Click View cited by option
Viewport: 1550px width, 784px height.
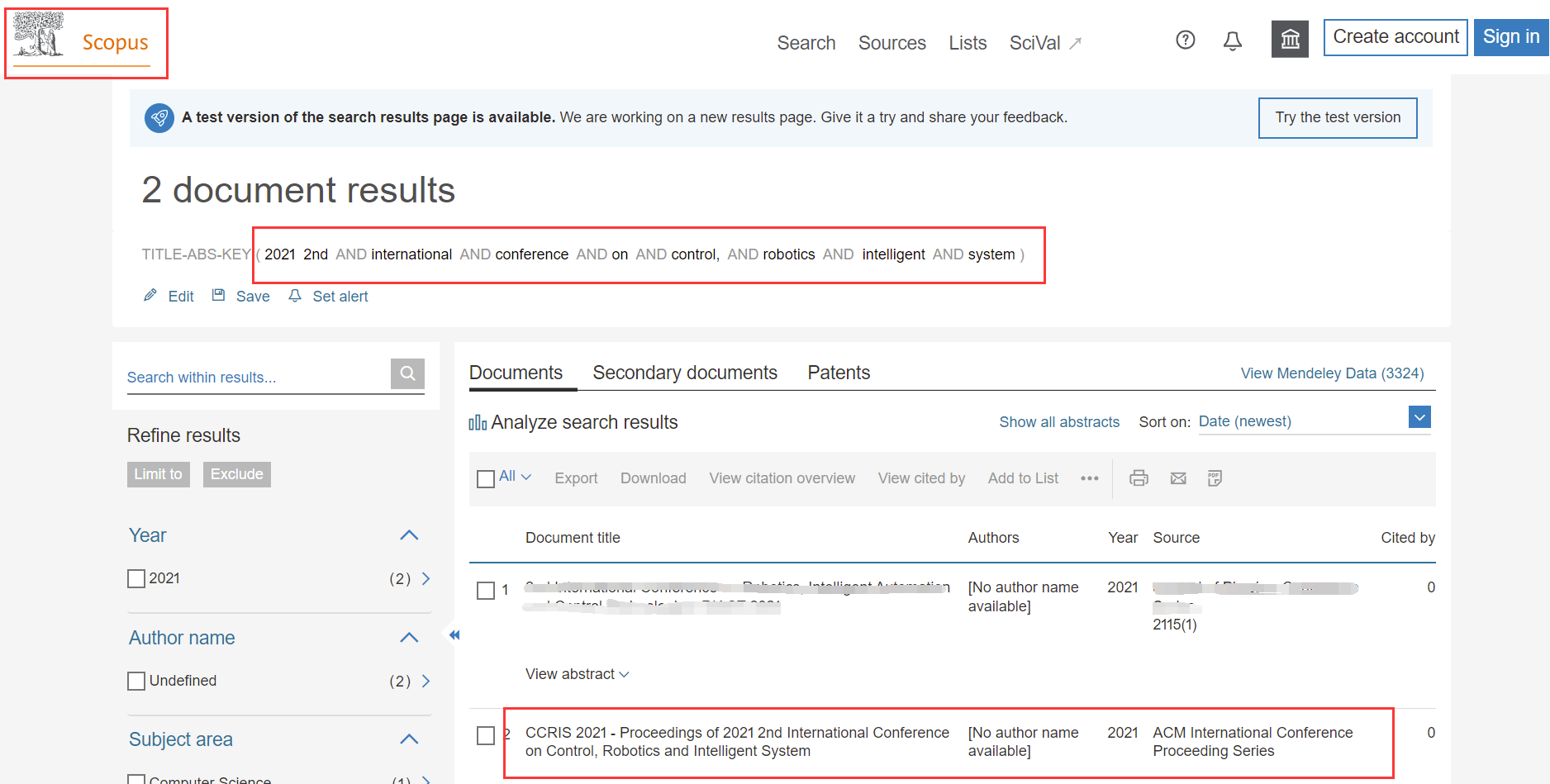(921, 478)
